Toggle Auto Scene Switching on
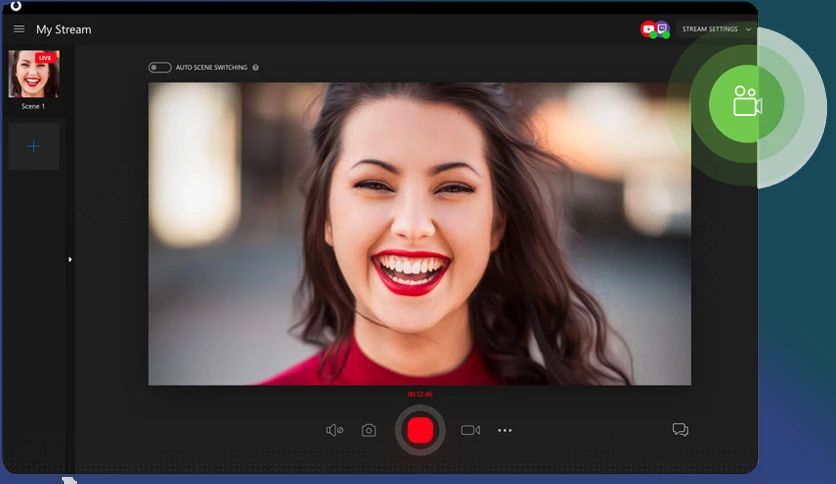The height and width of the screenshot is (484, 836). click(x=159, y=67)
